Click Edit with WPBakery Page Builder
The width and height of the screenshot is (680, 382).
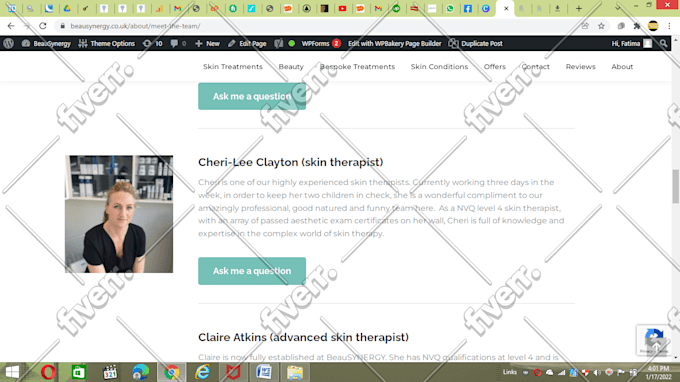point(395,43)
